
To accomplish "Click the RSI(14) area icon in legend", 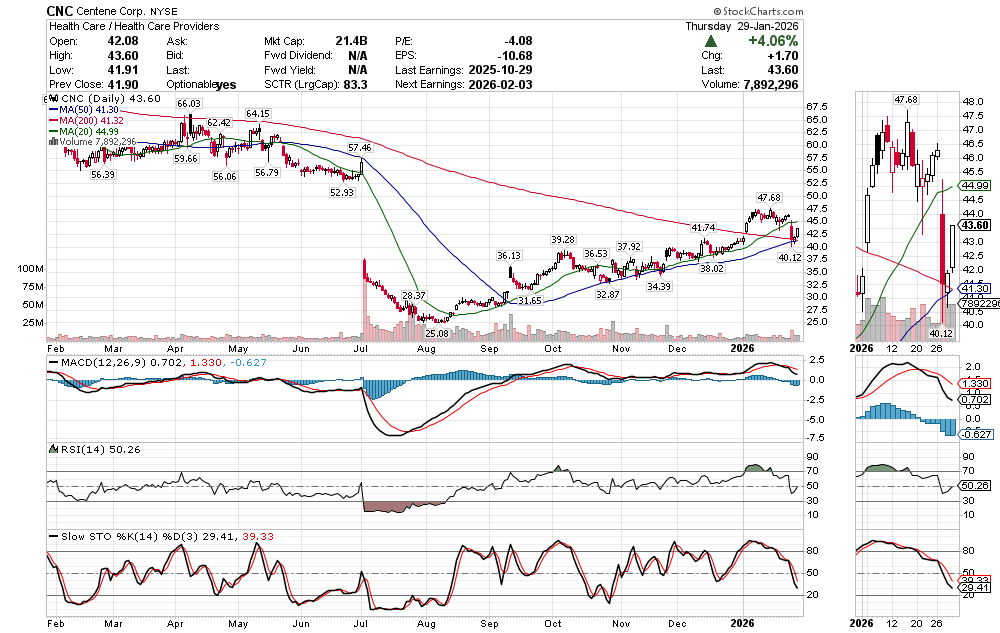I will [54, 449].
